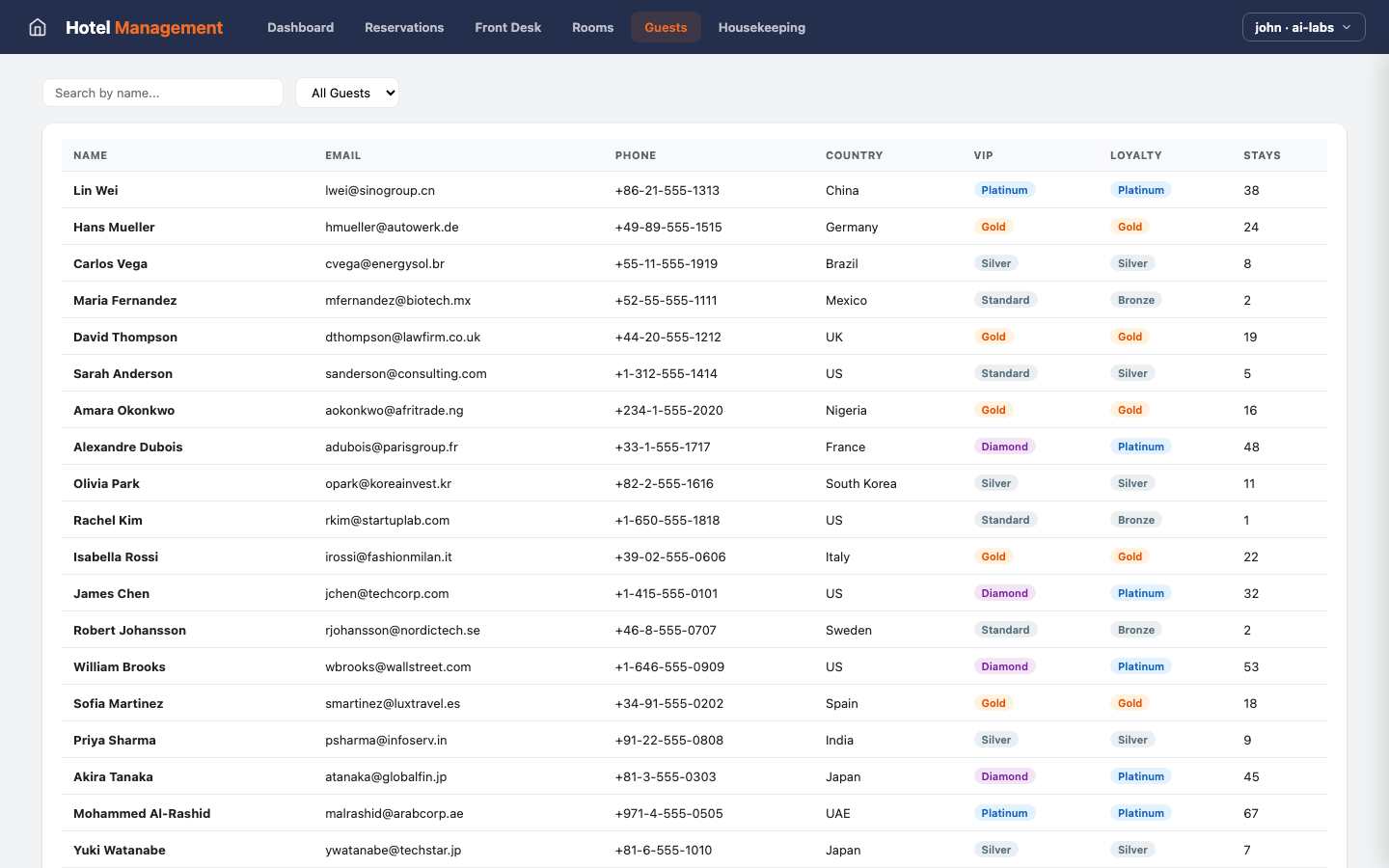
Task: Click William Brooks' Diamond VIP badge
Action: pos(1004,666)
